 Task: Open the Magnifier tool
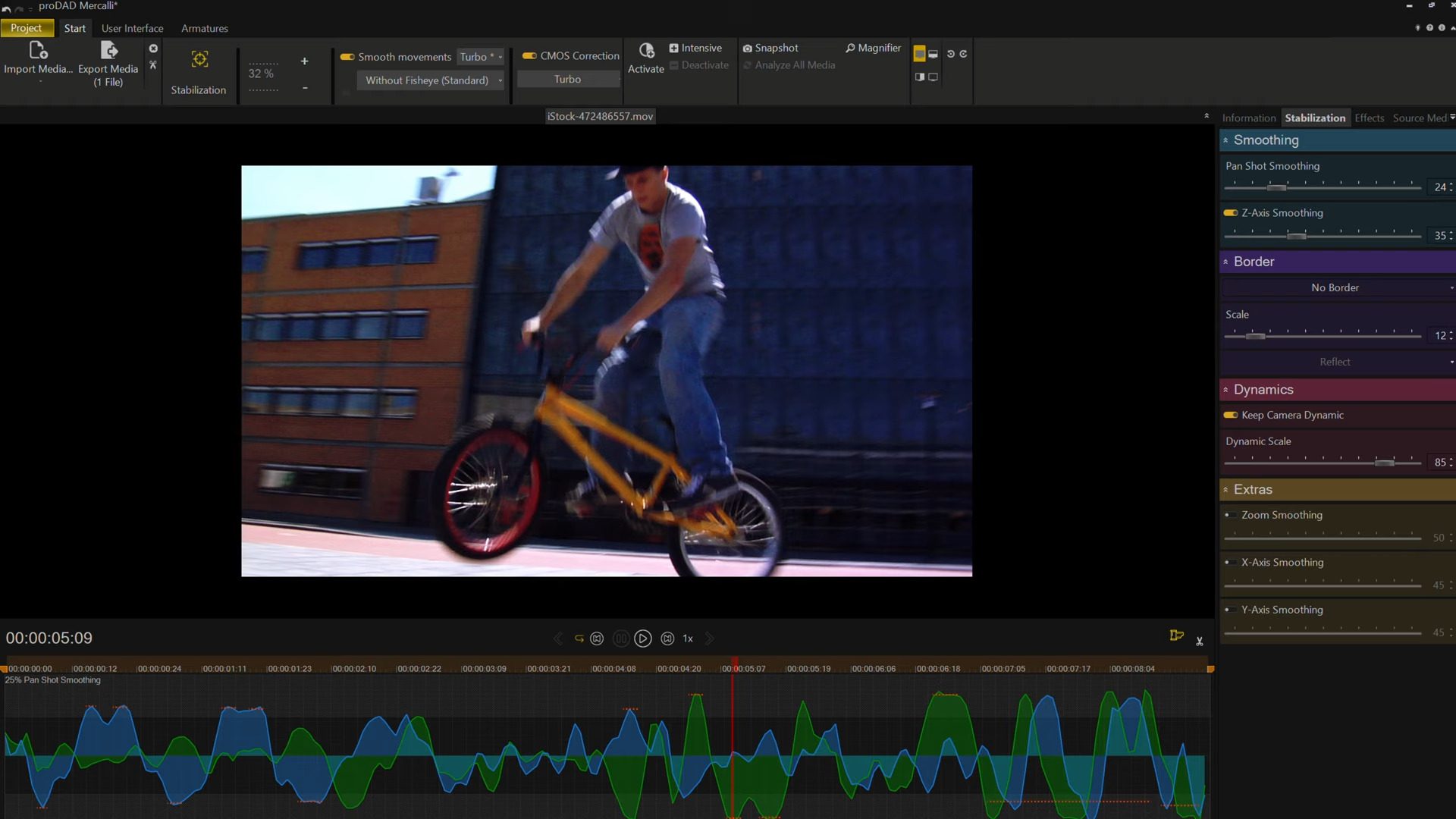click(x=873, y=47)
